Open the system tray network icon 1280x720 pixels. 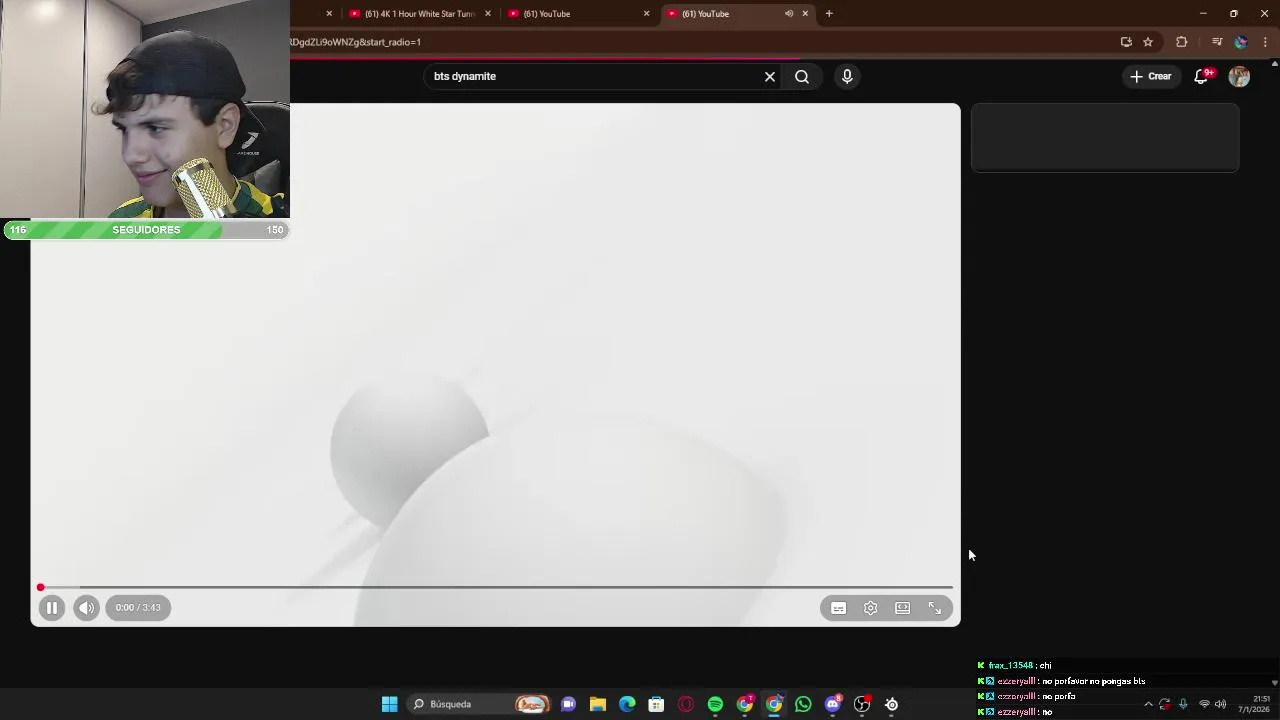point(1204,704)
